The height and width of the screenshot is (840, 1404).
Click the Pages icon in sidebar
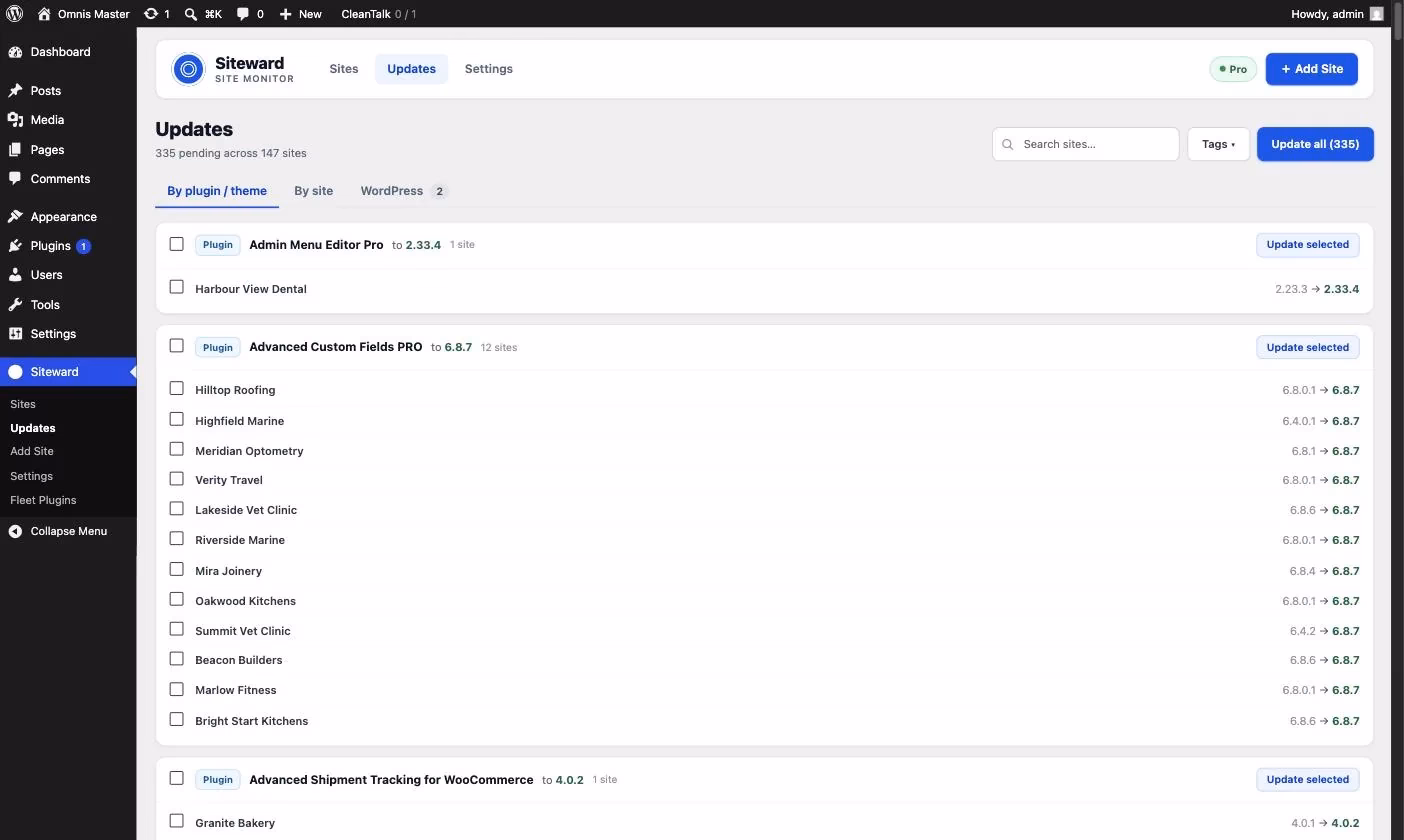coord(15,150)
